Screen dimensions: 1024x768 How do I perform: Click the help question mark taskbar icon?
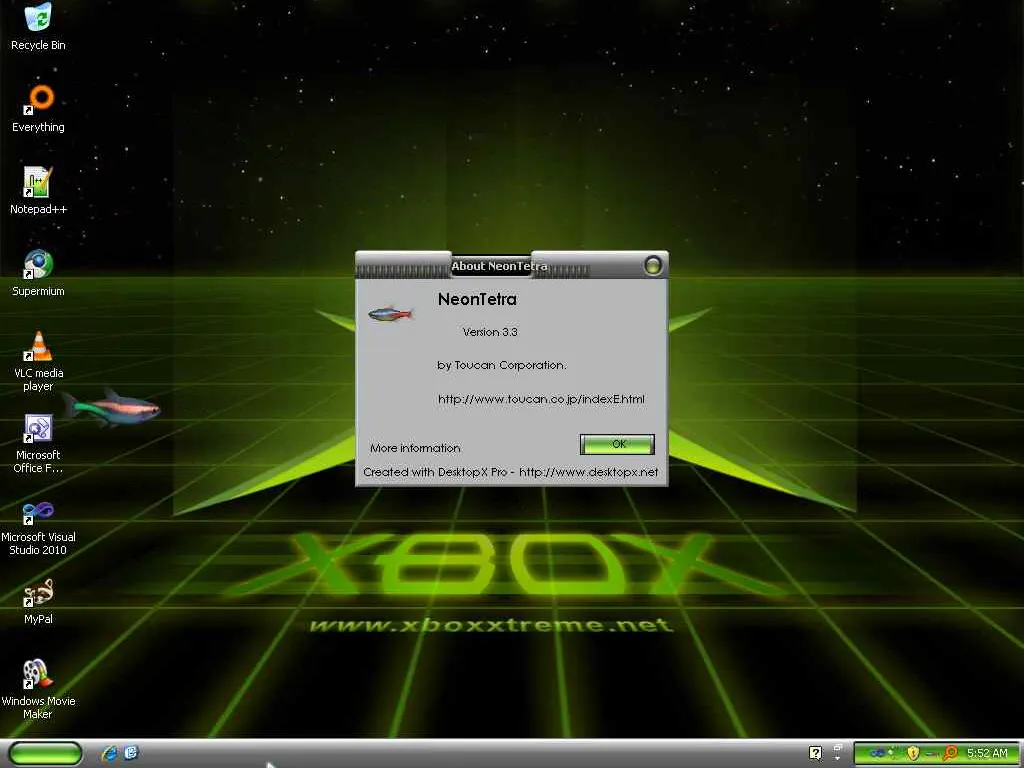point(815,753)
